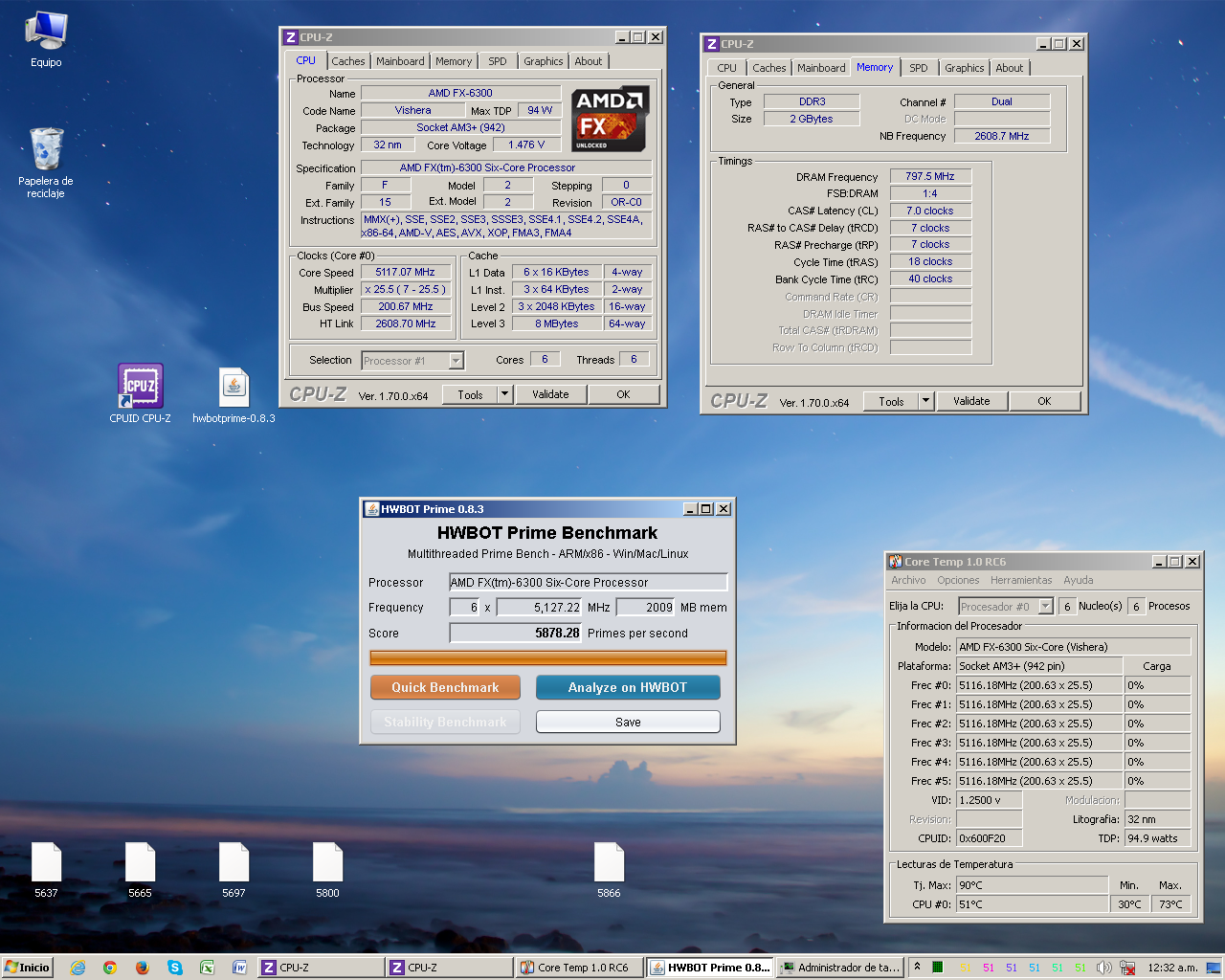Open the Procesador #0 dropdown in Core Temp
The width and height of the screenshot is (1225, 980).
pyautogui.click(x=1046, y=606)
